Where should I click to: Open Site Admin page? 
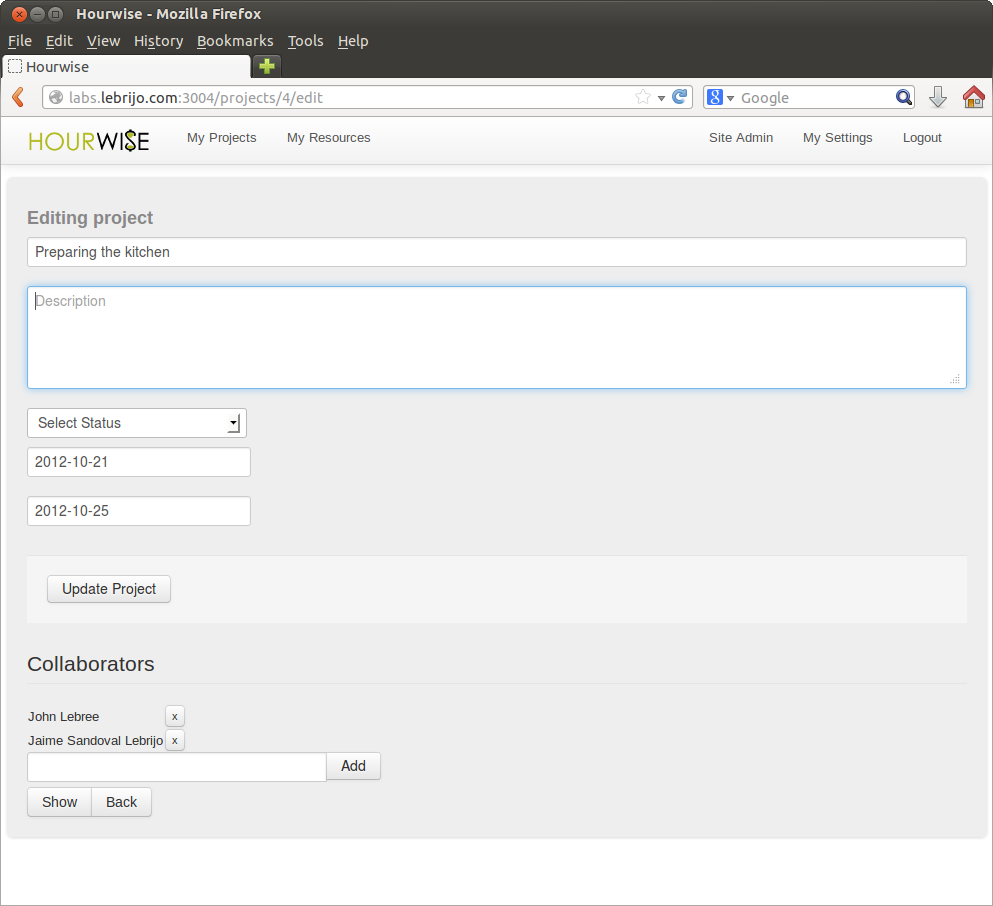pyautogui.click(x=741, y=137)
